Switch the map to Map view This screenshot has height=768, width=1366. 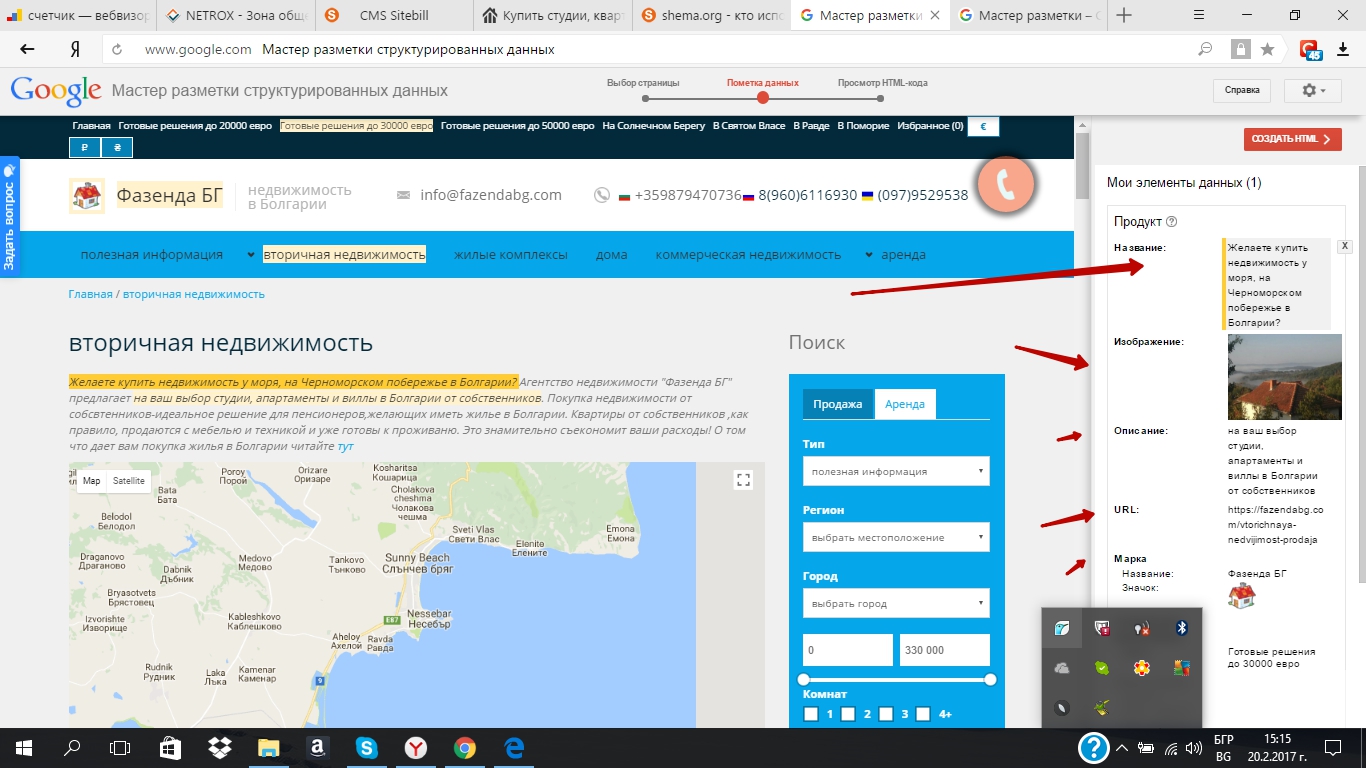point(91,481)
